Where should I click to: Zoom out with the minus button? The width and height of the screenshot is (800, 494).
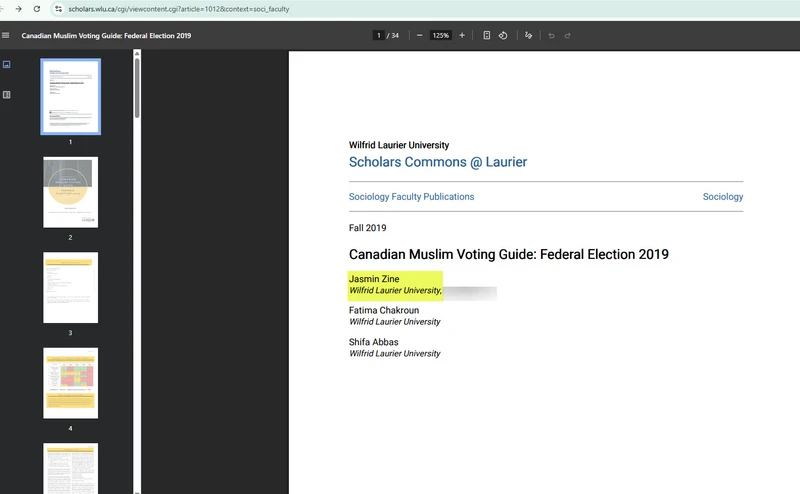419,35
